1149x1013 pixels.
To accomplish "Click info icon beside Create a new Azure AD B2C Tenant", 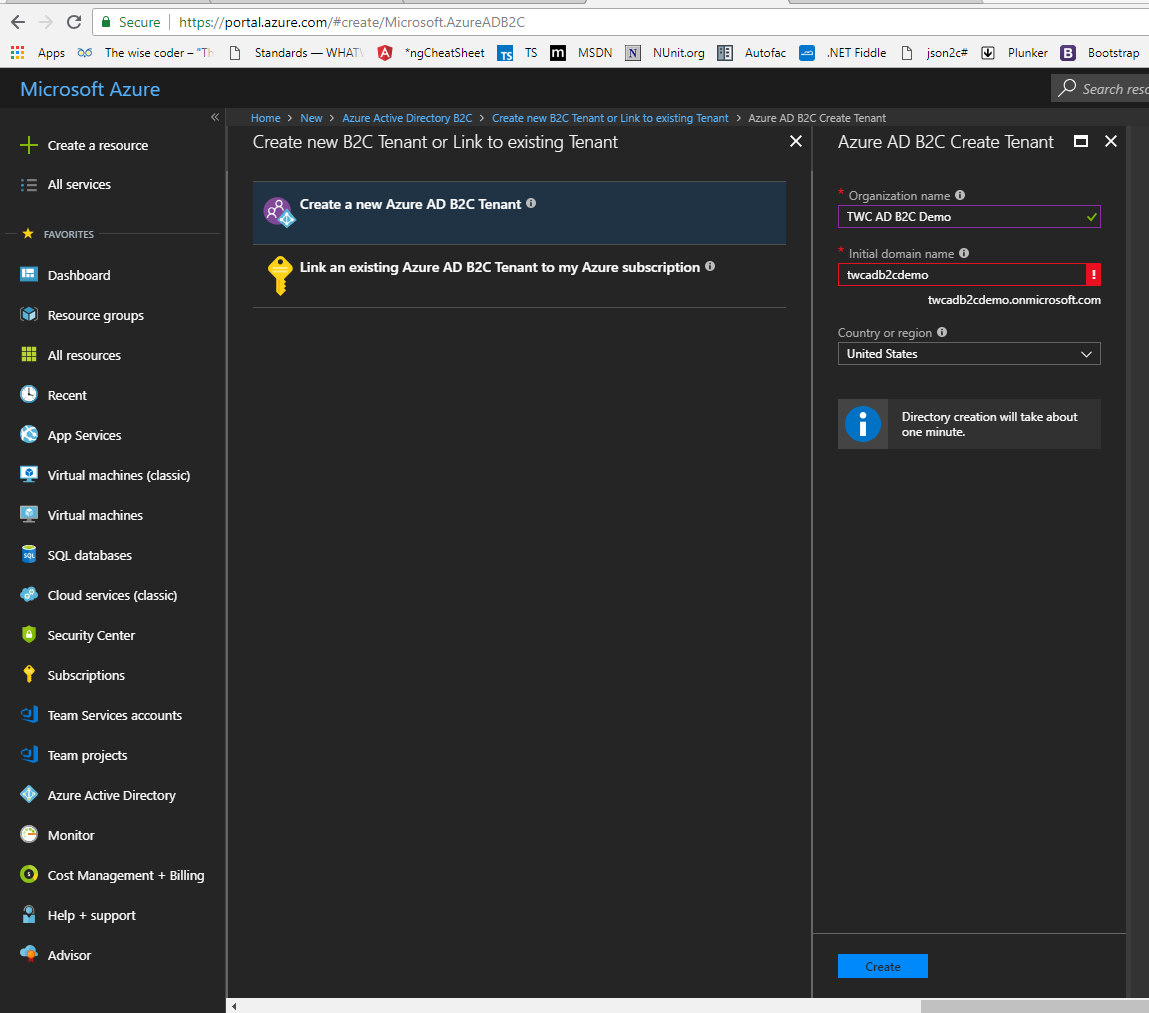I will click(x=531, y=203).
